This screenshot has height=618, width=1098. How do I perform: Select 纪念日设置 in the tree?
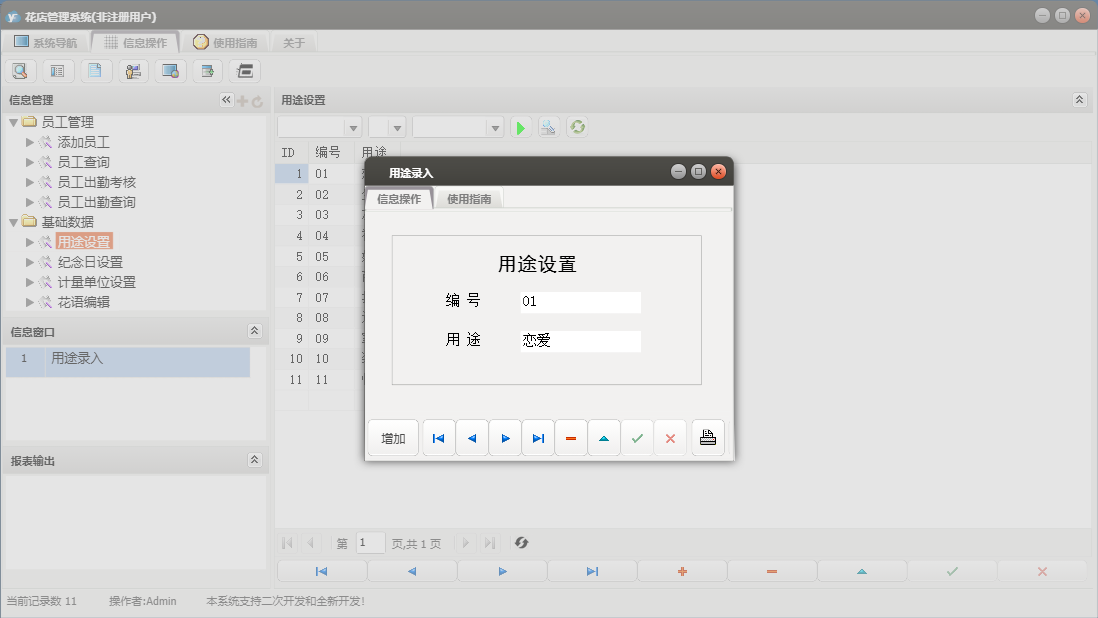[x=90, y=262]
